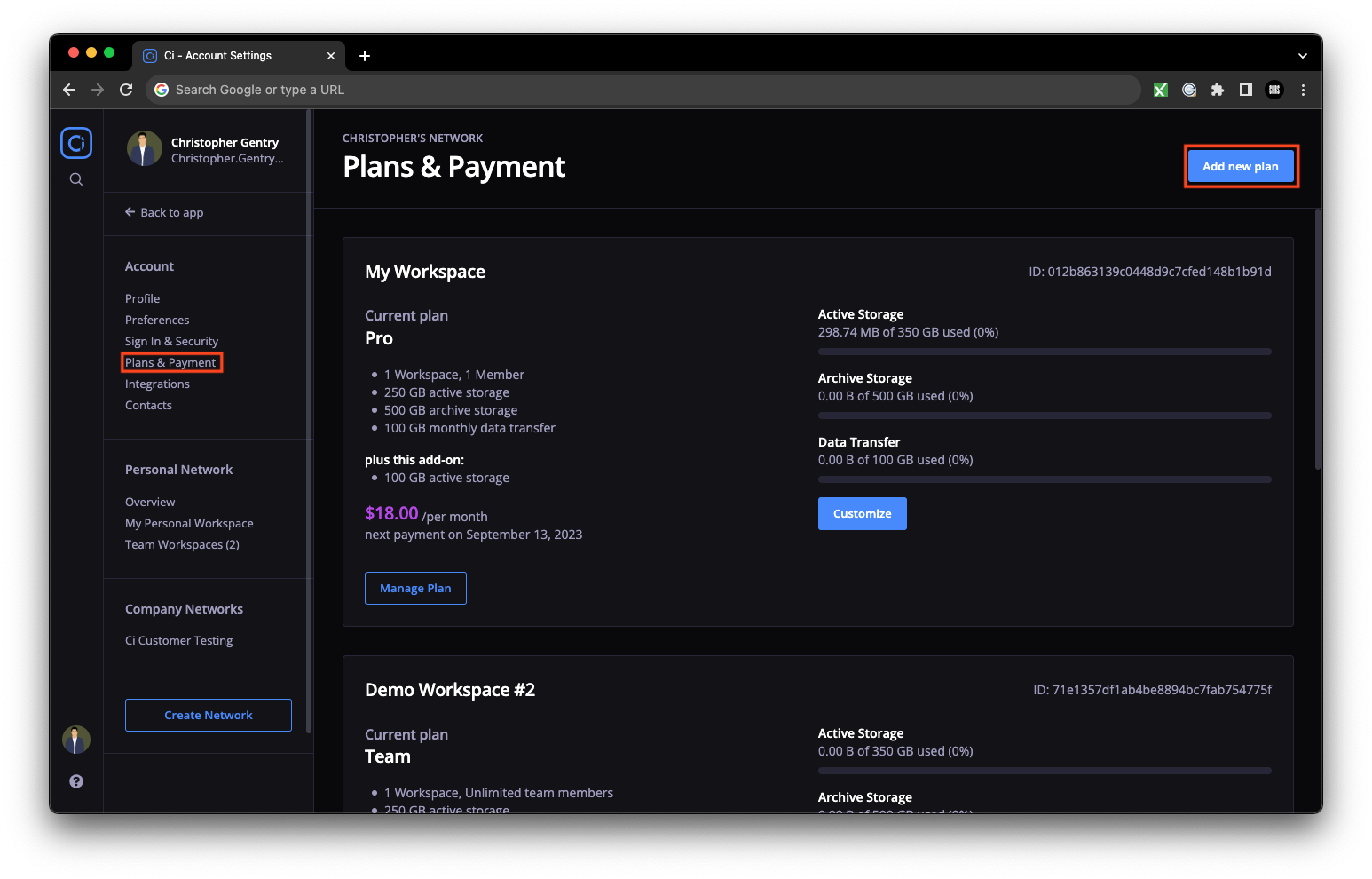Click the green X extension icon

click(1161, 90)
